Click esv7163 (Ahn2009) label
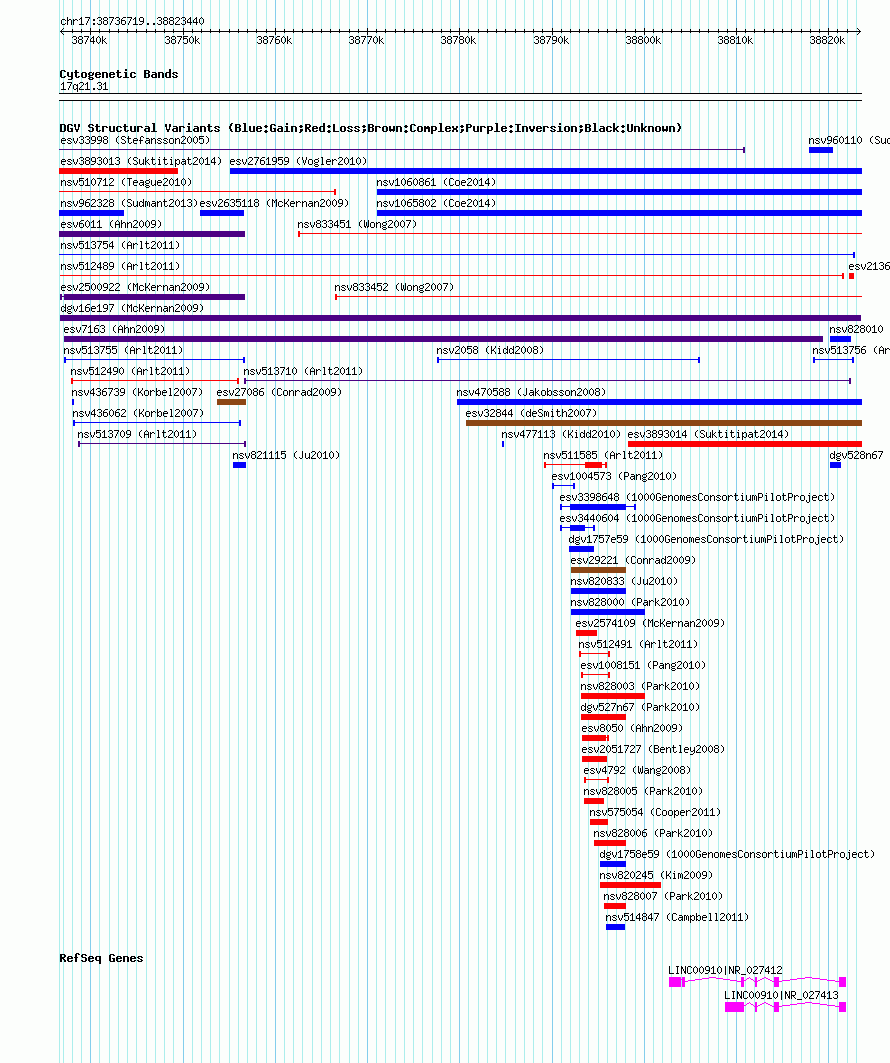The height and width of the screenshot is (1063, 890). click(114, 329)
